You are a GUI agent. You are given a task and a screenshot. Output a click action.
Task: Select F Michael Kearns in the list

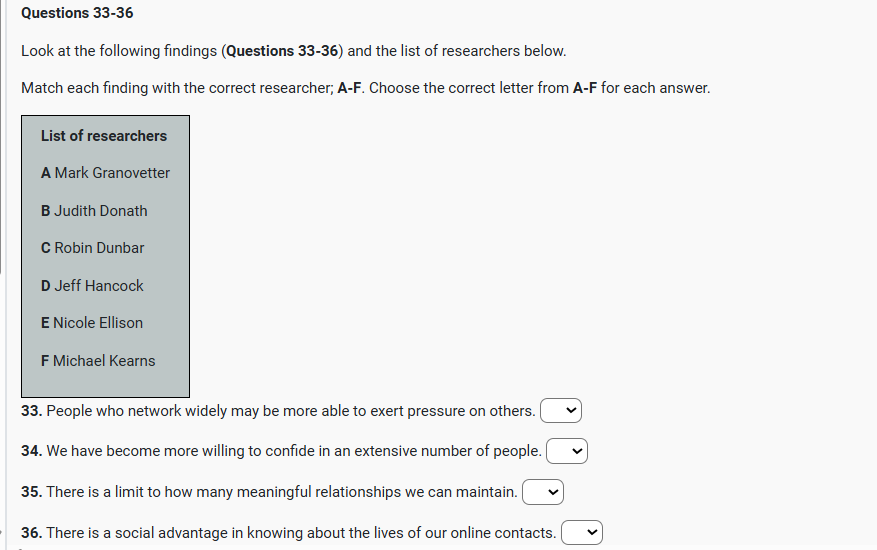(x=98, y=361)
